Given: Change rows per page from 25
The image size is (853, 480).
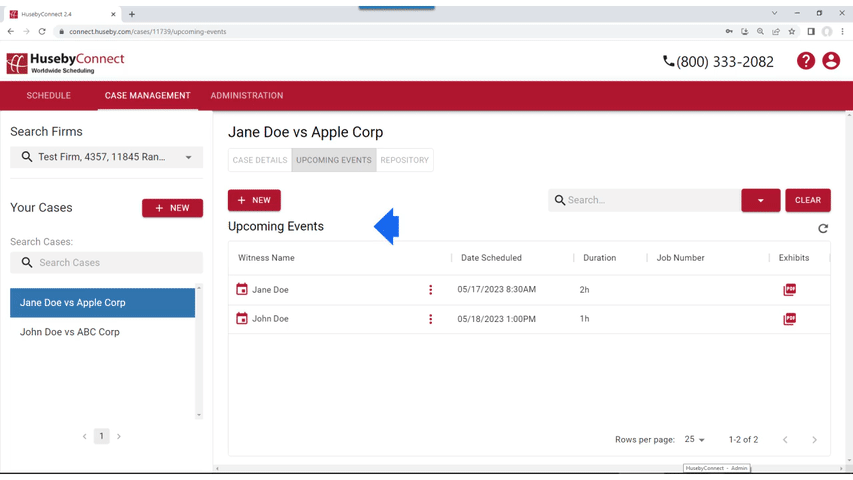Looking at the screenshot, I should click(x=694, y=439).
